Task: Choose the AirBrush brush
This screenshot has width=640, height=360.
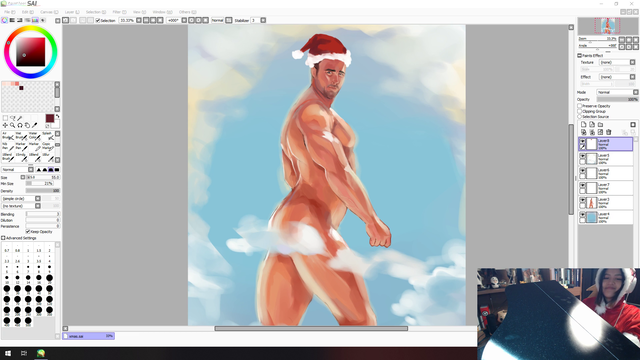Action: [x=8, y=136]
